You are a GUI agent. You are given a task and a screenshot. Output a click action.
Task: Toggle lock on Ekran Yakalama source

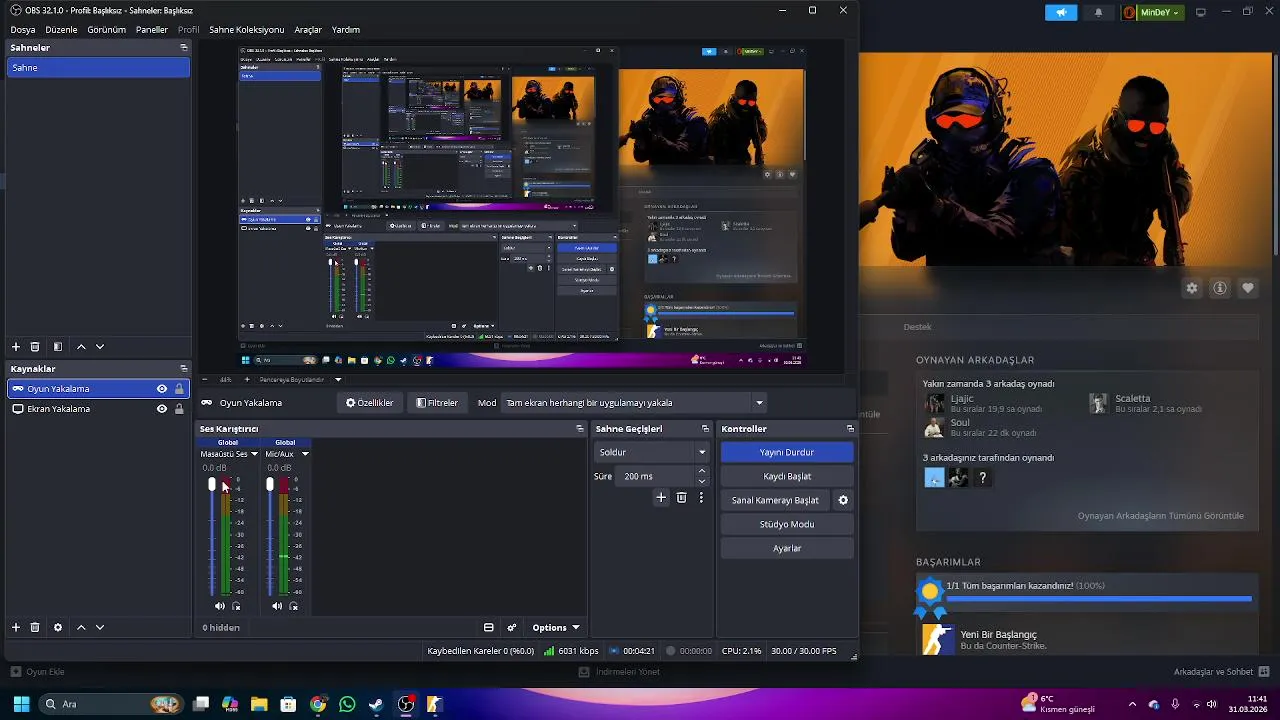(x=179, y=409)
